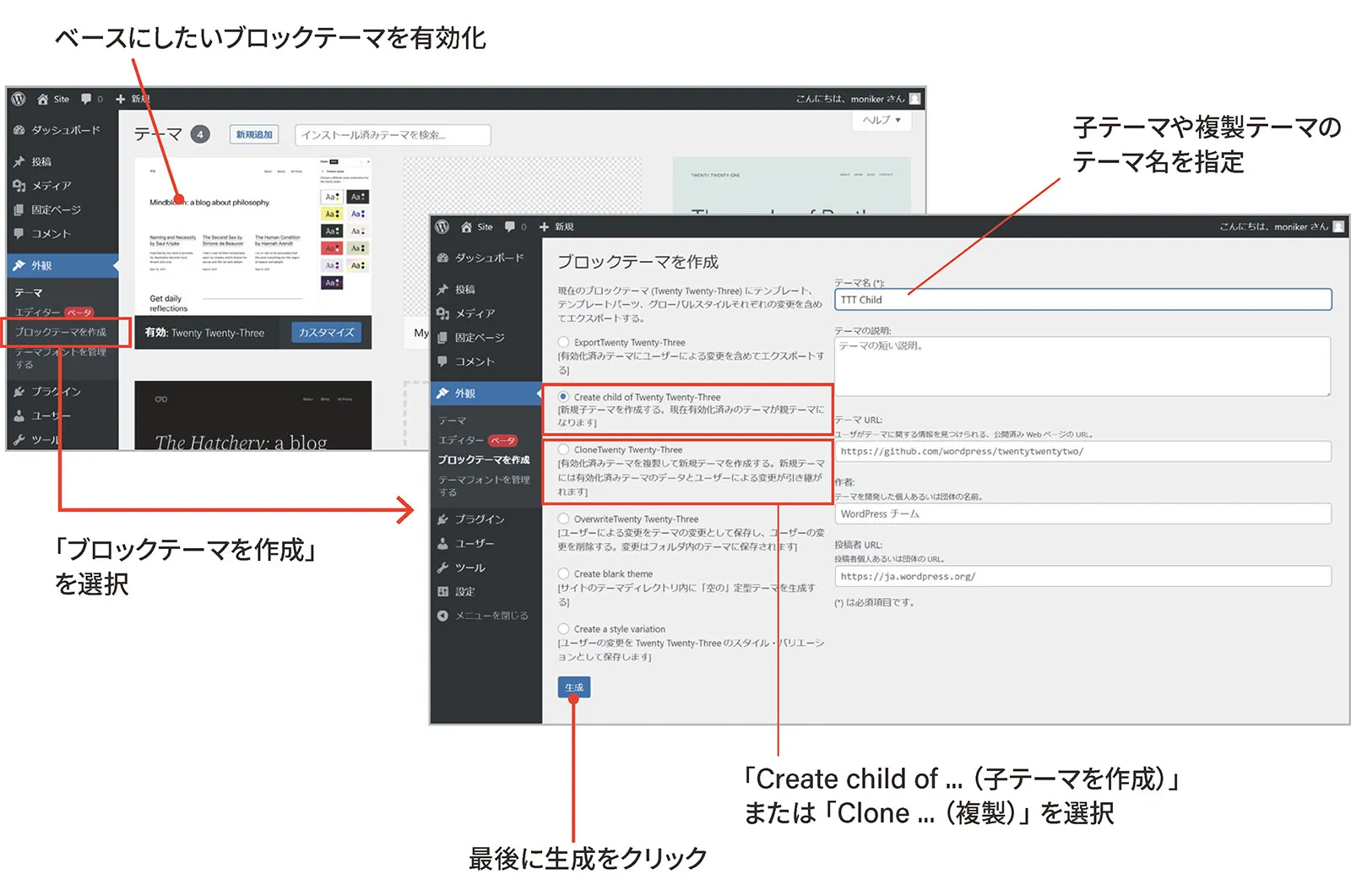This screenshot has width=1351, height=896.
Task: Select the Clone Twenty Twenty-Three radio button
Action: pos(563,449)
